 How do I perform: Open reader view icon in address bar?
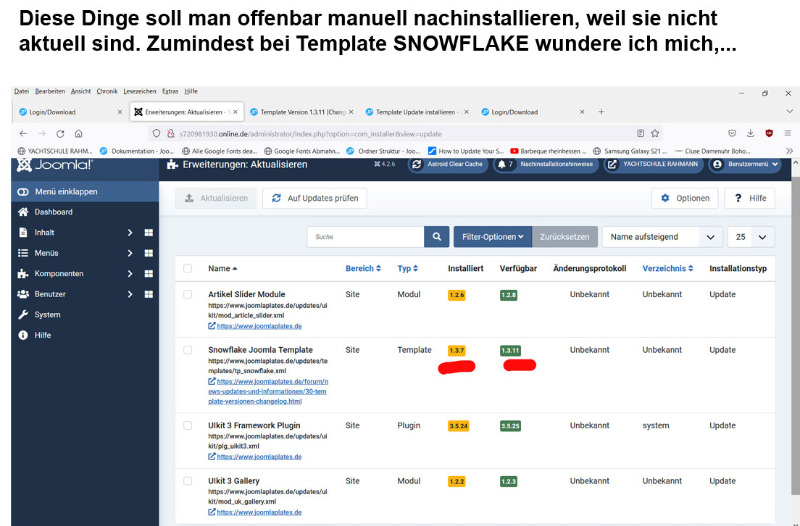tap(640, 133)
